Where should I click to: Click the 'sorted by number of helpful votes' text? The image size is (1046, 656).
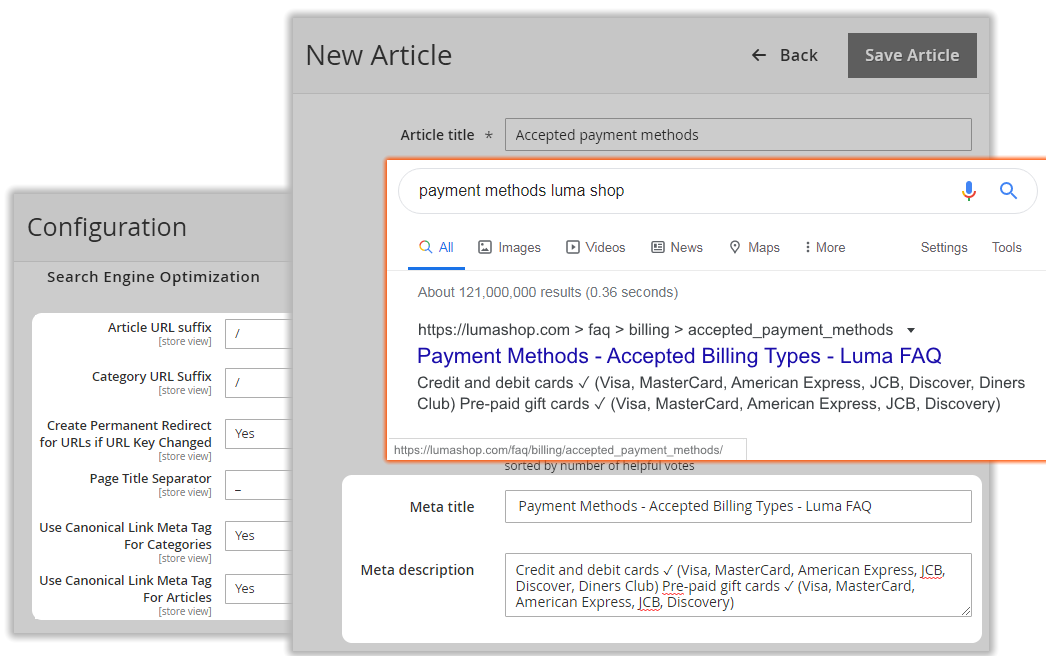599,466
